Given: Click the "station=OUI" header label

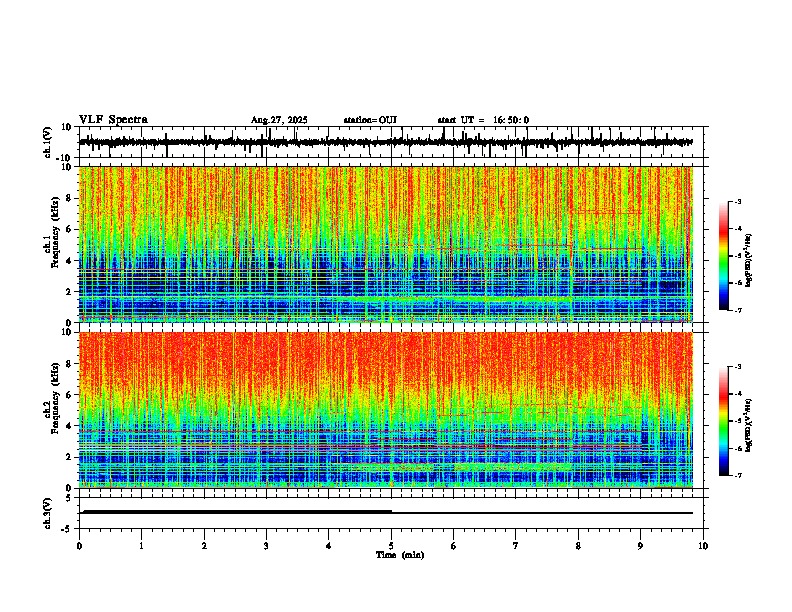Looking at the screenshot, I should click(370, 120).
